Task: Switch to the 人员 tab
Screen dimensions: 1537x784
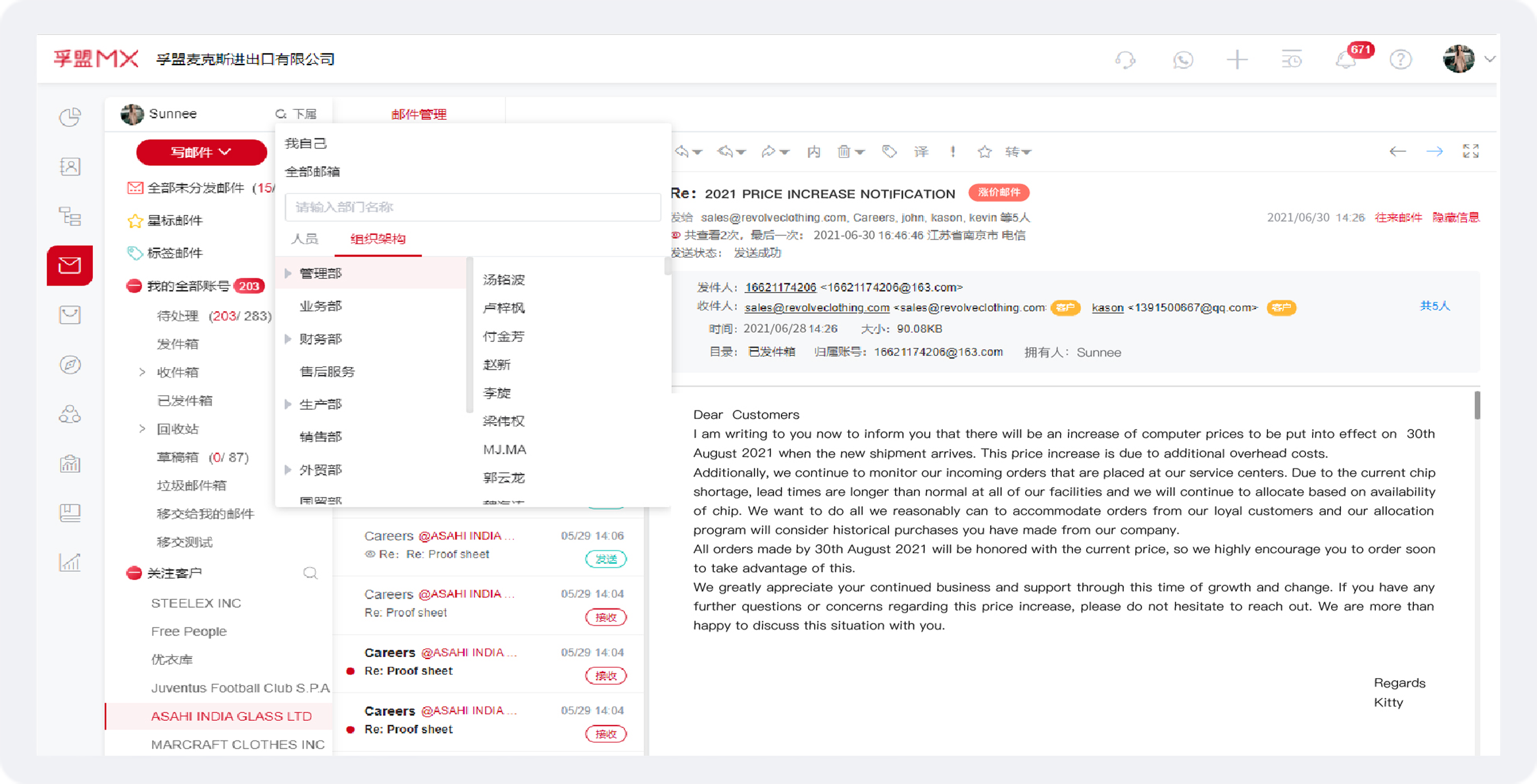Action: click(304, 239)
